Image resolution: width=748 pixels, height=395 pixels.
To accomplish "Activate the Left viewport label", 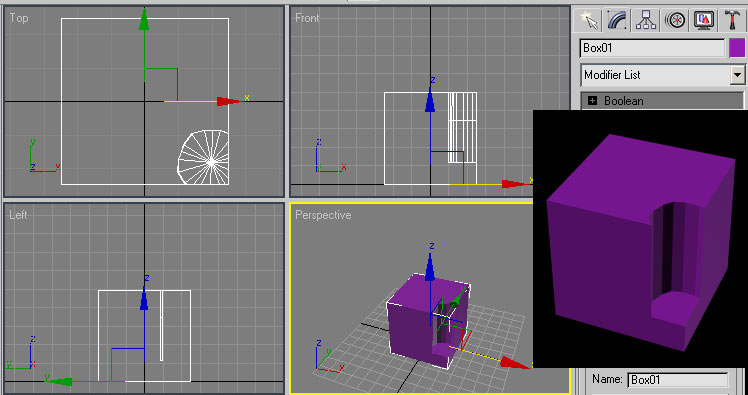I will coord(18,215).
